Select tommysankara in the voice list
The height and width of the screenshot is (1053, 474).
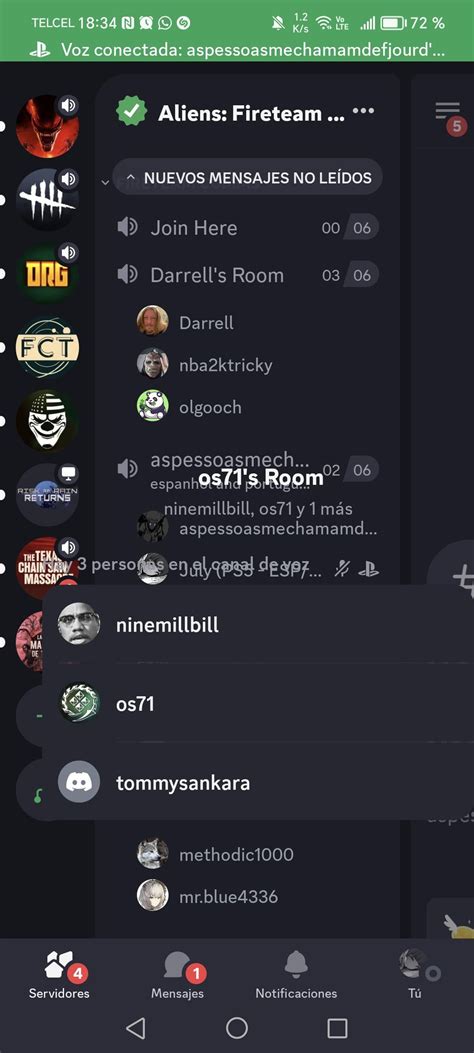[258, 782]
